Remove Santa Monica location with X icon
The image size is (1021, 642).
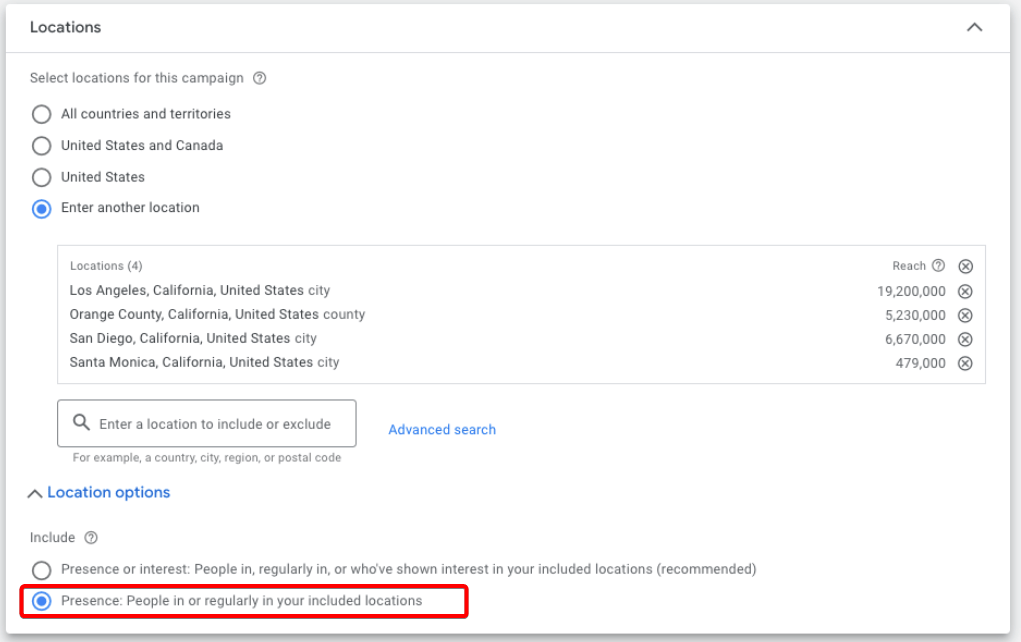(965, 363)
